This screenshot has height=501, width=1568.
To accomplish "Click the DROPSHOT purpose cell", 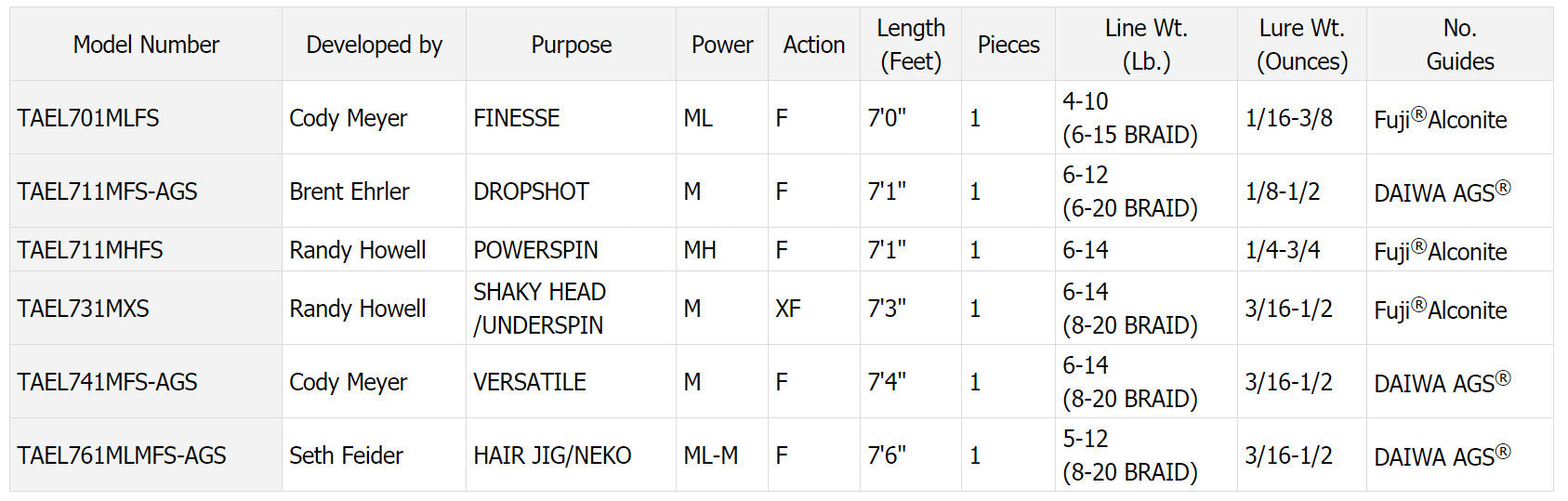I will [x=531, y=191].
